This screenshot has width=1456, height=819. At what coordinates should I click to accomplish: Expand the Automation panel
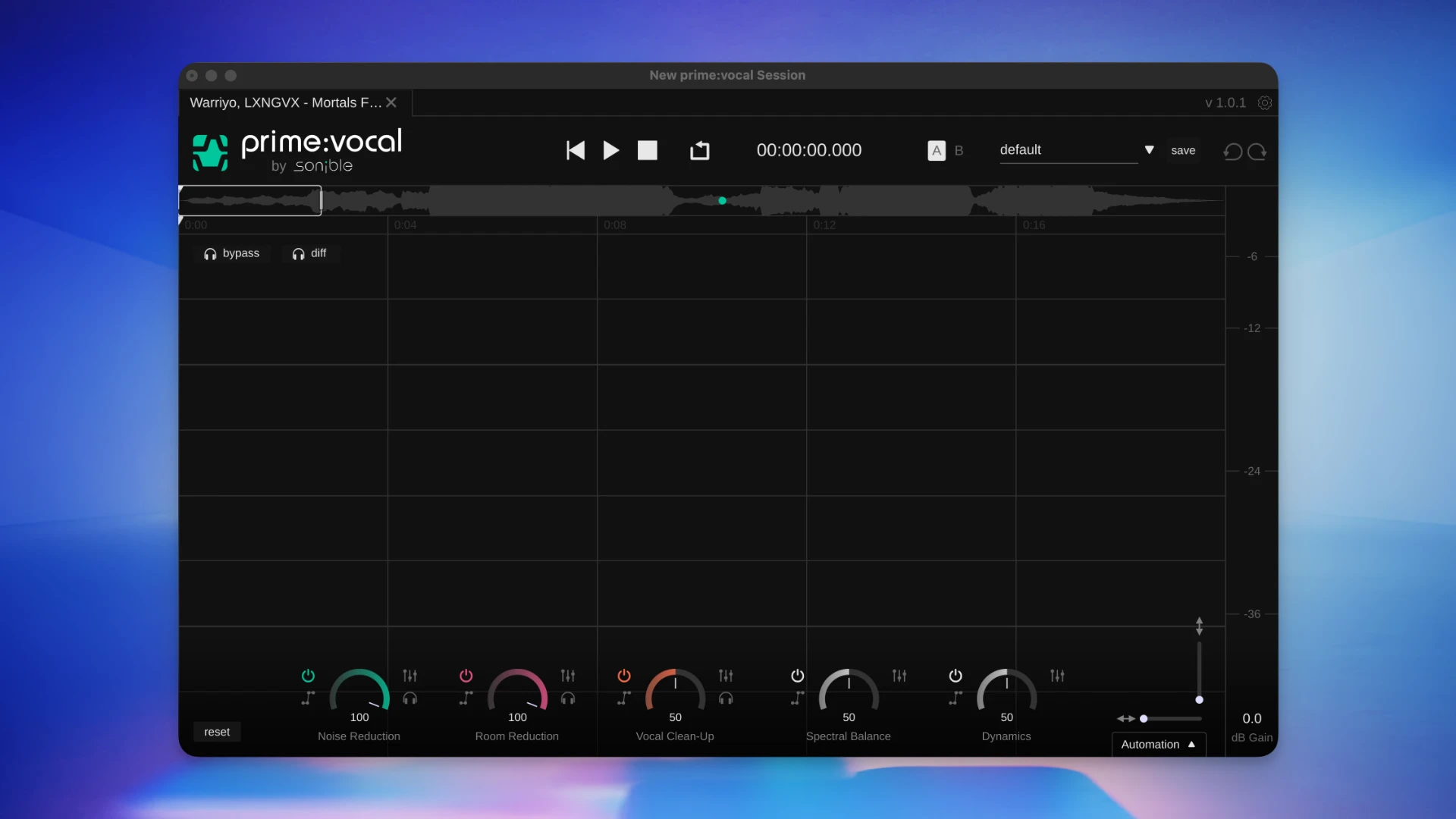coord(1158,745)
